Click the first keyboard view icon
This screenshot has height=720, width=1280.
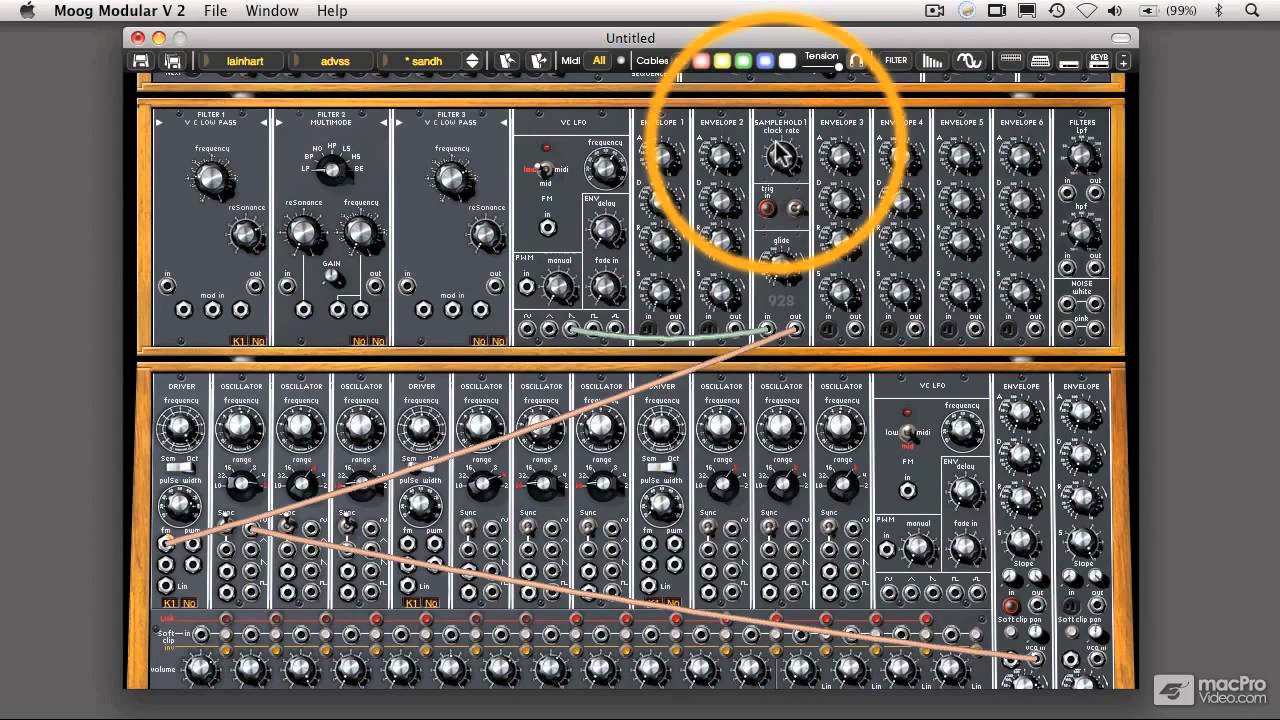(1011, 61)
